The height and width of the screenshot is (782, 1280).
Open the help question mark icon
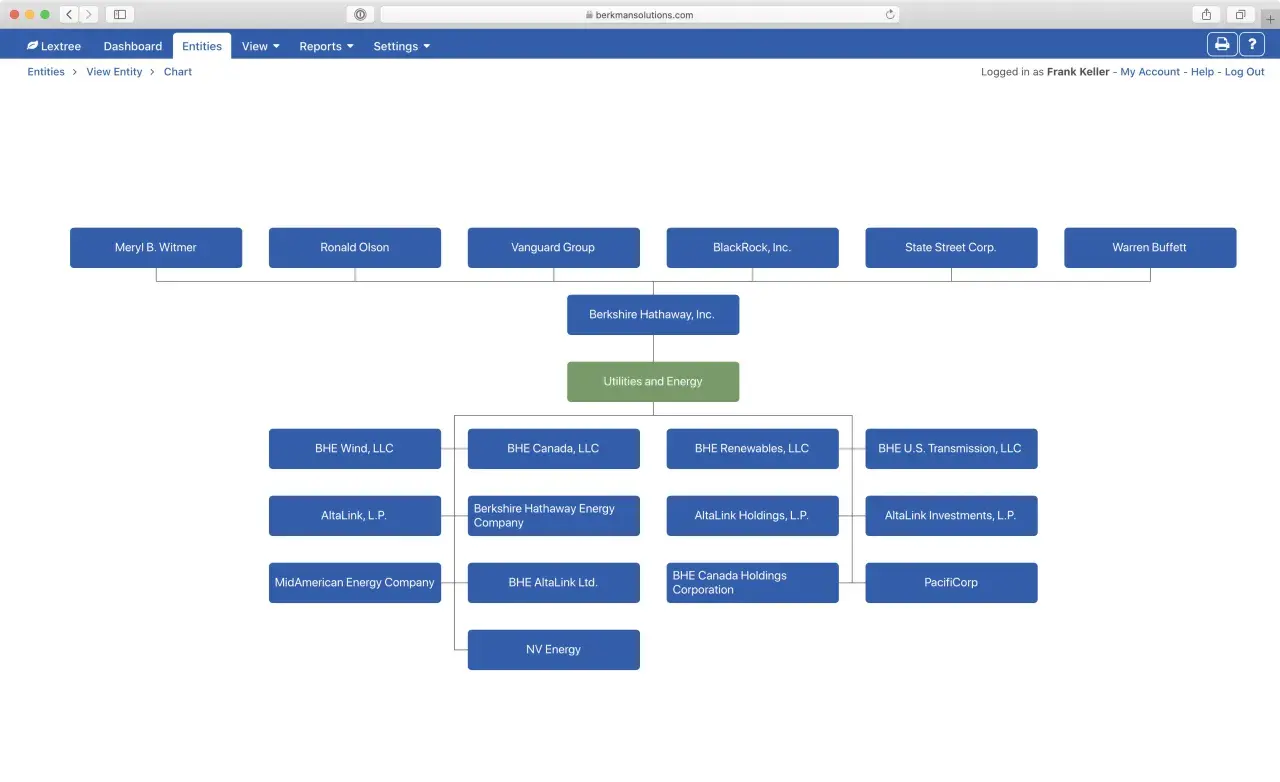1252,44
